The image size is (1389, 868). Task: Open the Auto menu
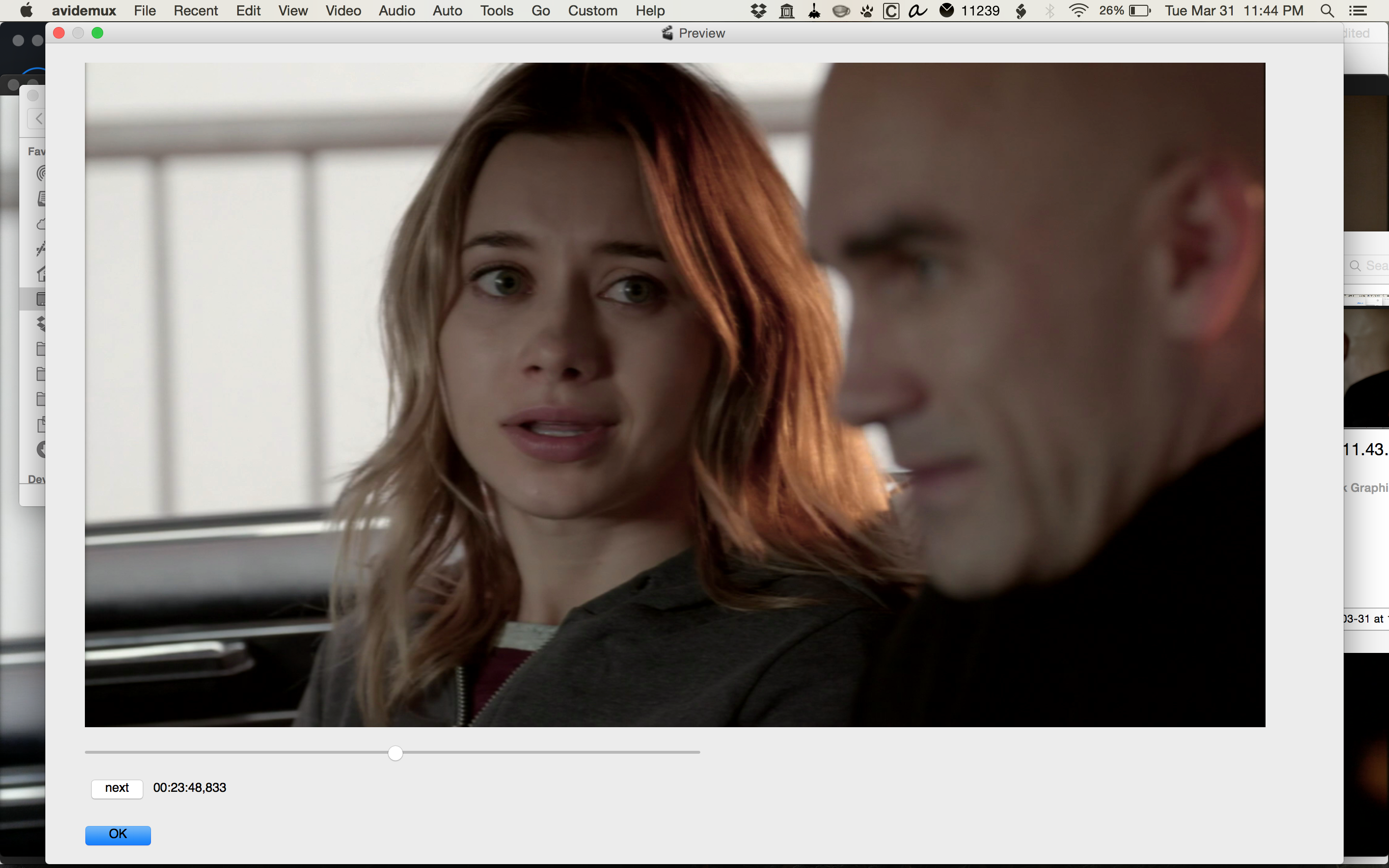(447, 10)
